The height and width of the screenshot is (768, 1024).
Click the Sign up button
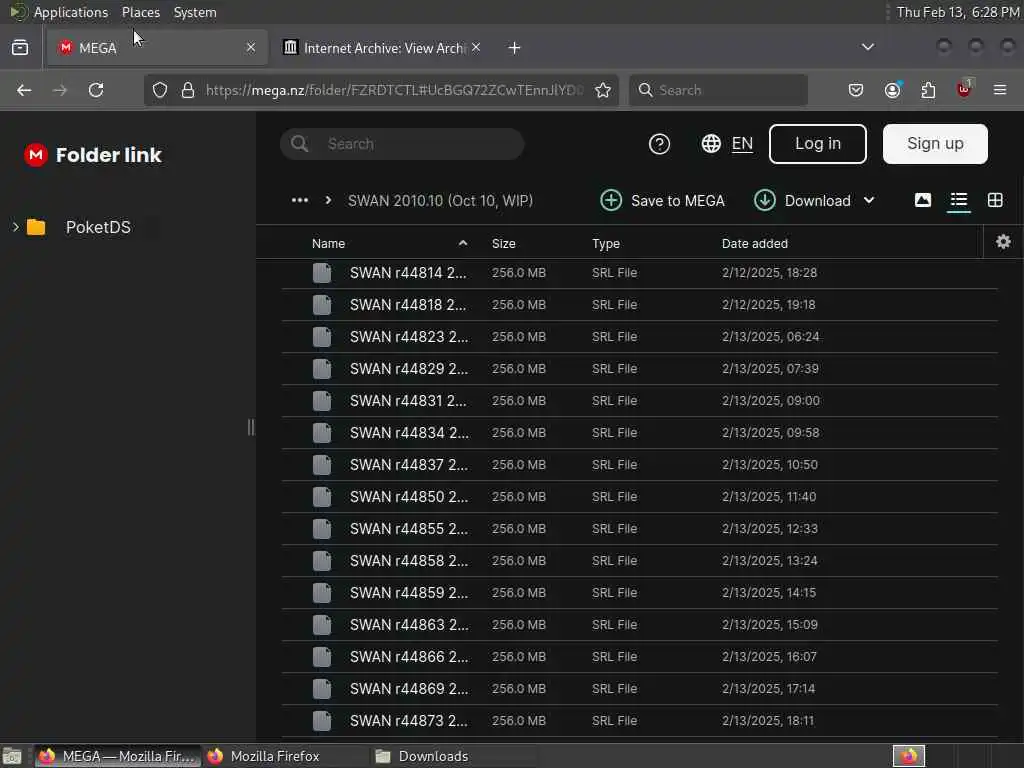935,144
